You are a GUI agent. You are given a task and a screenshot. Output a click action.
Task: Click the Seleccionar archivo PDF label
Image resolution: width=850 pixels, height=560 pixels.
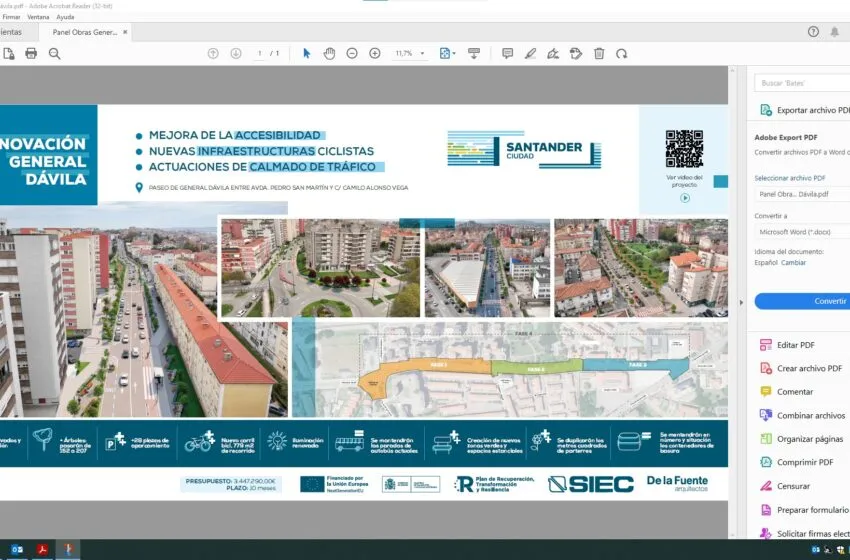tap(790, 178)
